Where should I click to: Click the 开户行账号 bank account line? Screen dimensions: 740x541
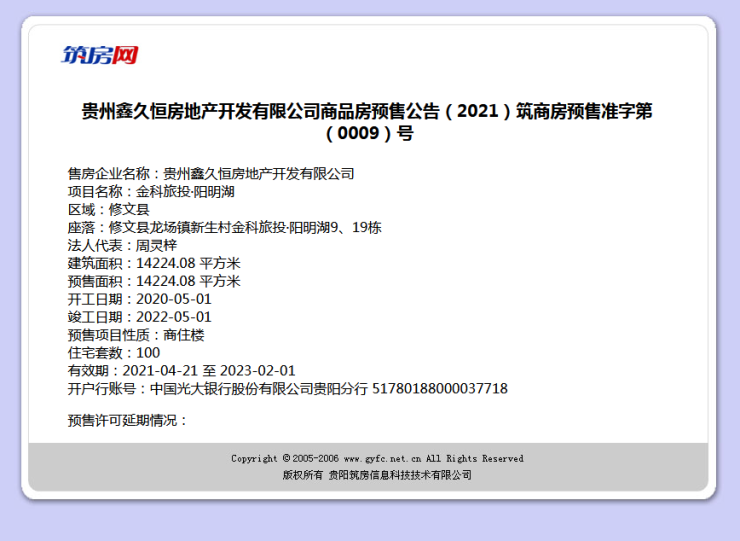288,389
